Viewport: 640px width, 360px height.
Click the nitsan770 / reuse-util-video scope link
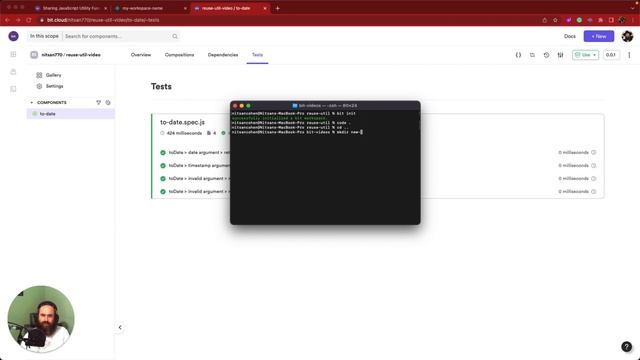point(71,55)
